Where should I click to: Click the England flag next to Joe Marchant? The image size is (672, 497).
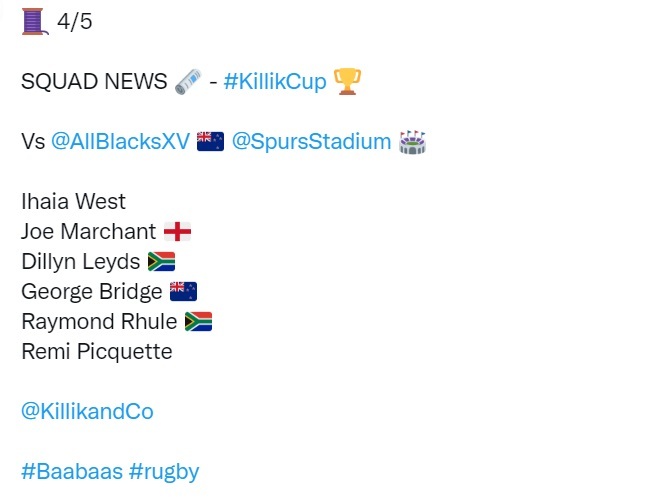tap(177, 232)
